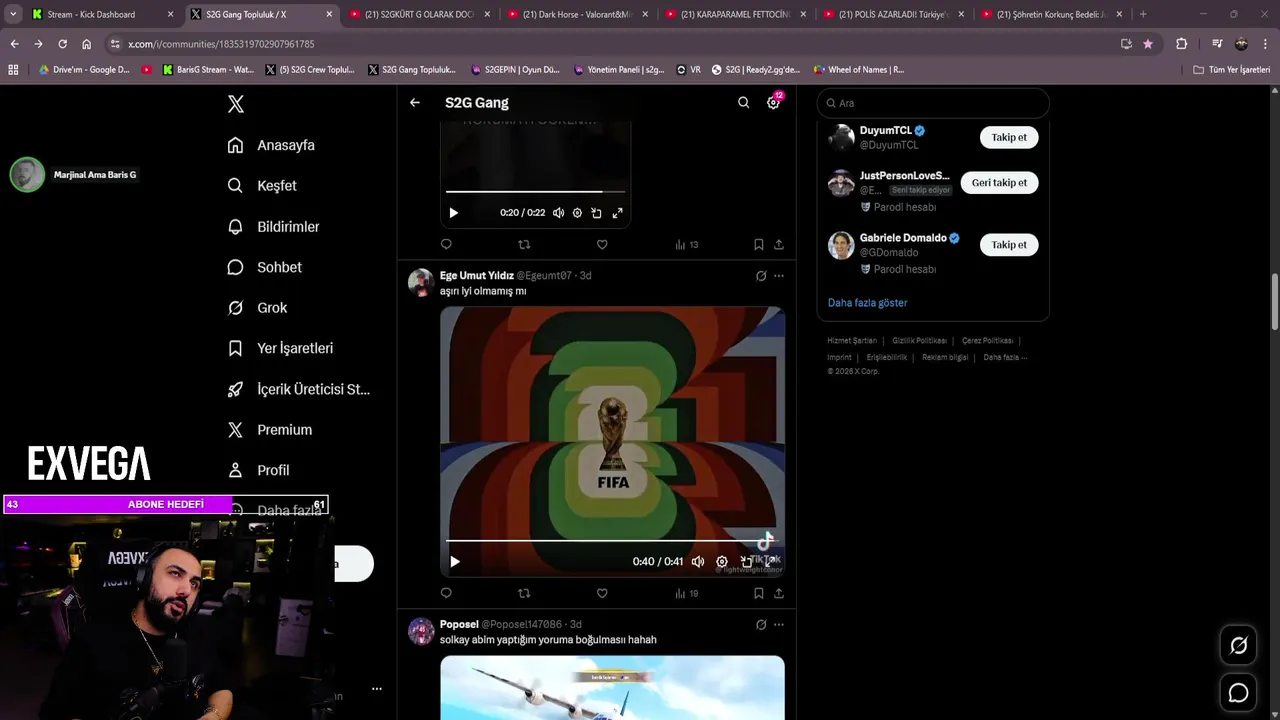Mute the top video volume icon
The height and width of the screenshot is (720, 1280).
point(558,213)
